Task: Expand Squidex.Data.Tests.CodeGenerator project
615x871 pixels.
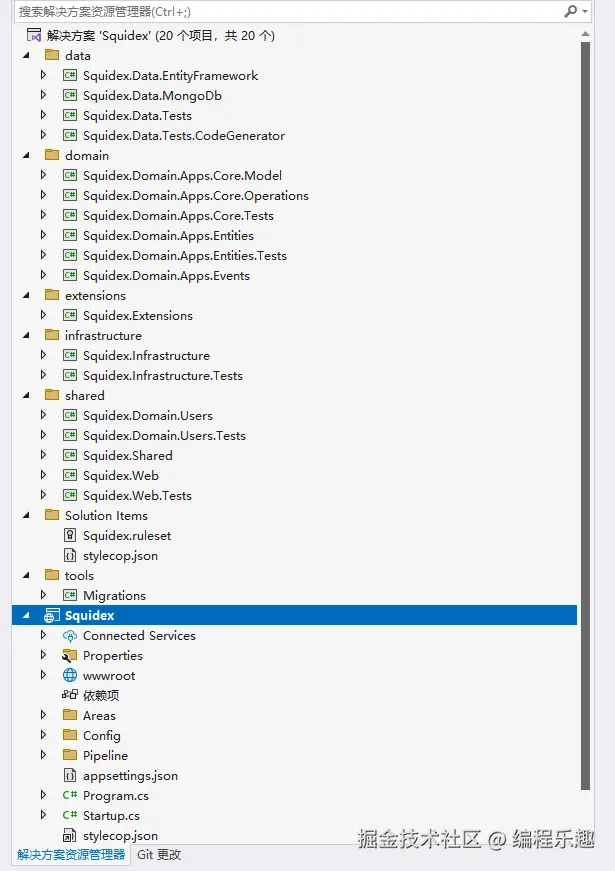Action: click(x=43, y=135)
